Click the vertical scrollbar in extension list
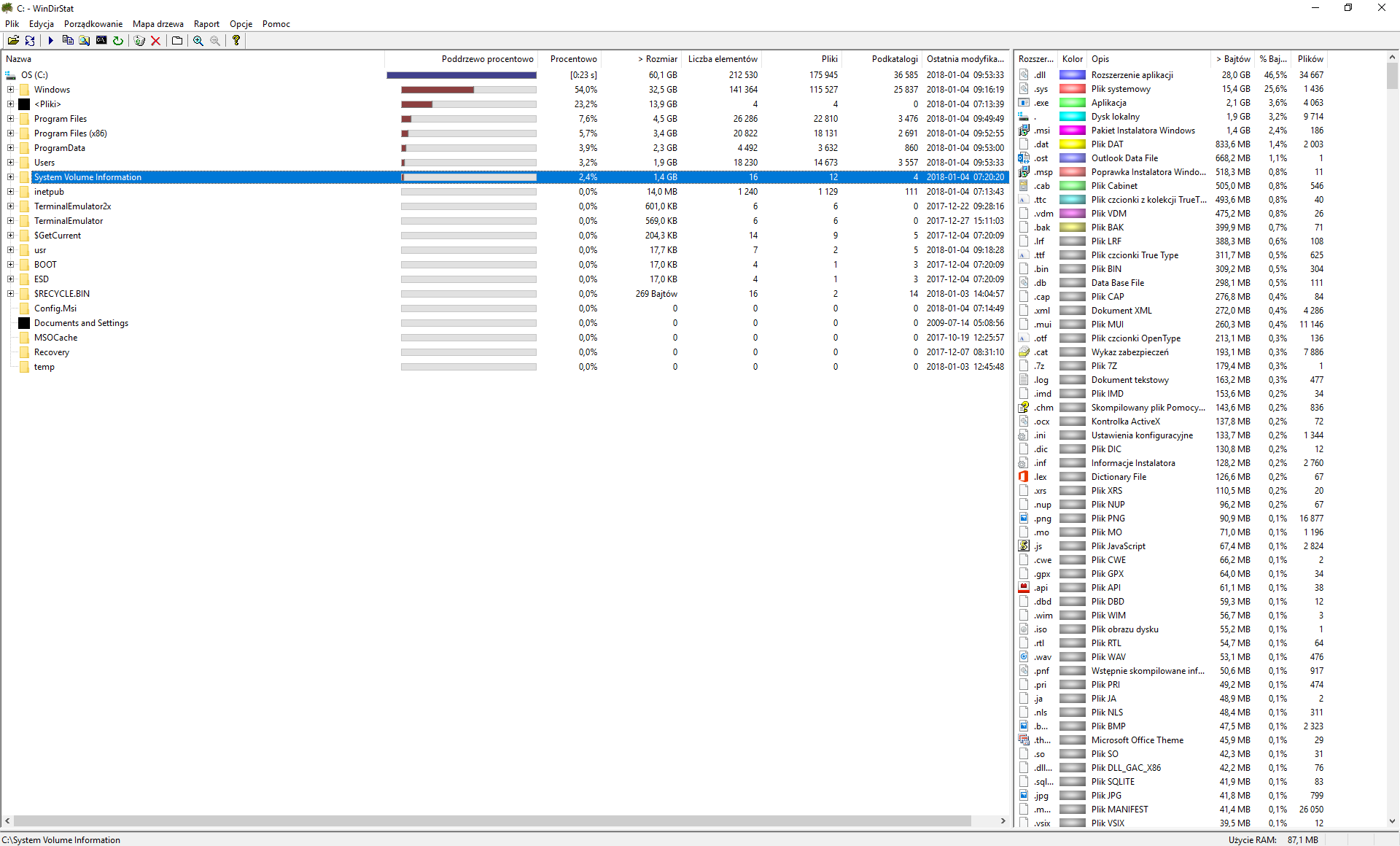This screenshot has width=1400, height=846. [x=1392, y=76]
